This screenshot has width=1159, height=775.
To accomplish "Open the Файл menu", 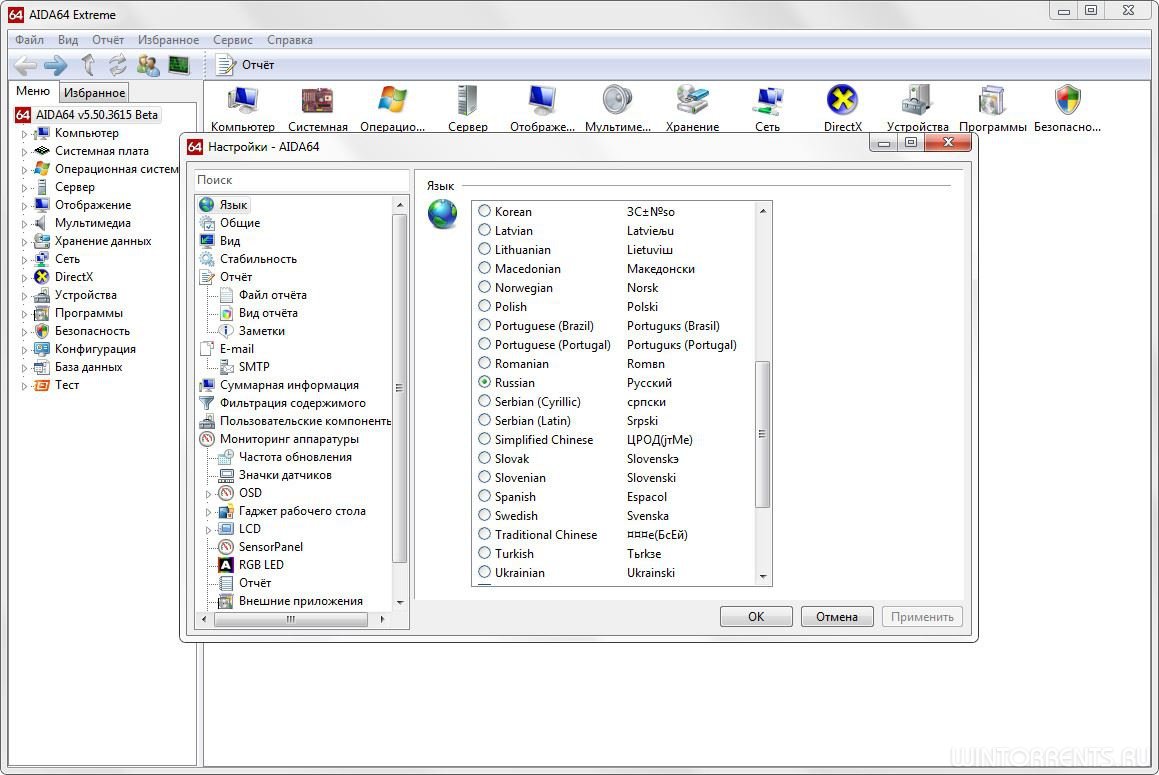I will coord(29,40).
